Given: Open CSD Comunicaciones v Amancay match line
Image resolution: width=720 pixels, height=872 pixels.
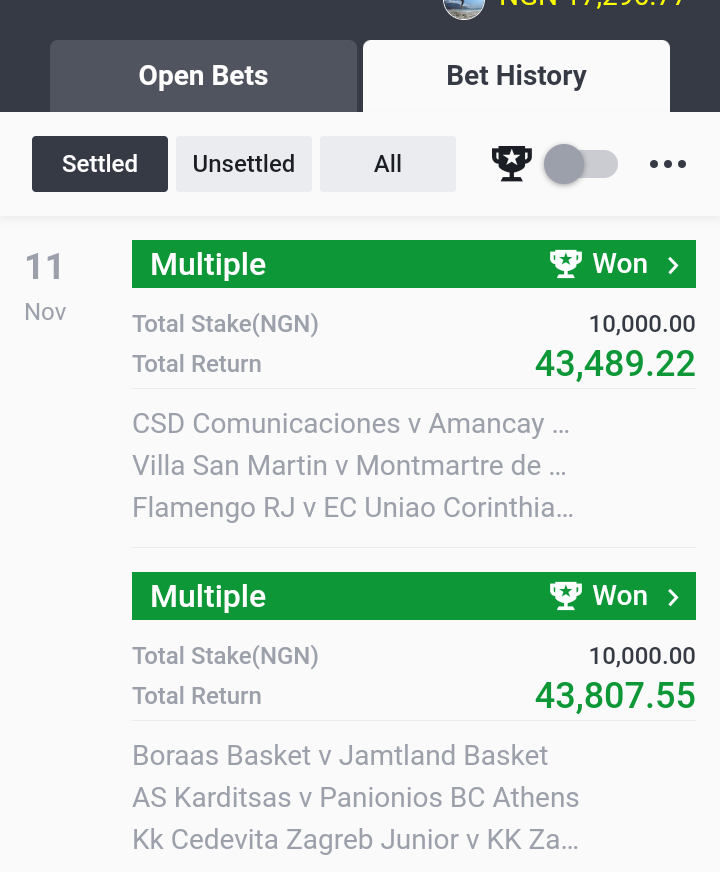Looking at the screenshot, I should (351, 424).
